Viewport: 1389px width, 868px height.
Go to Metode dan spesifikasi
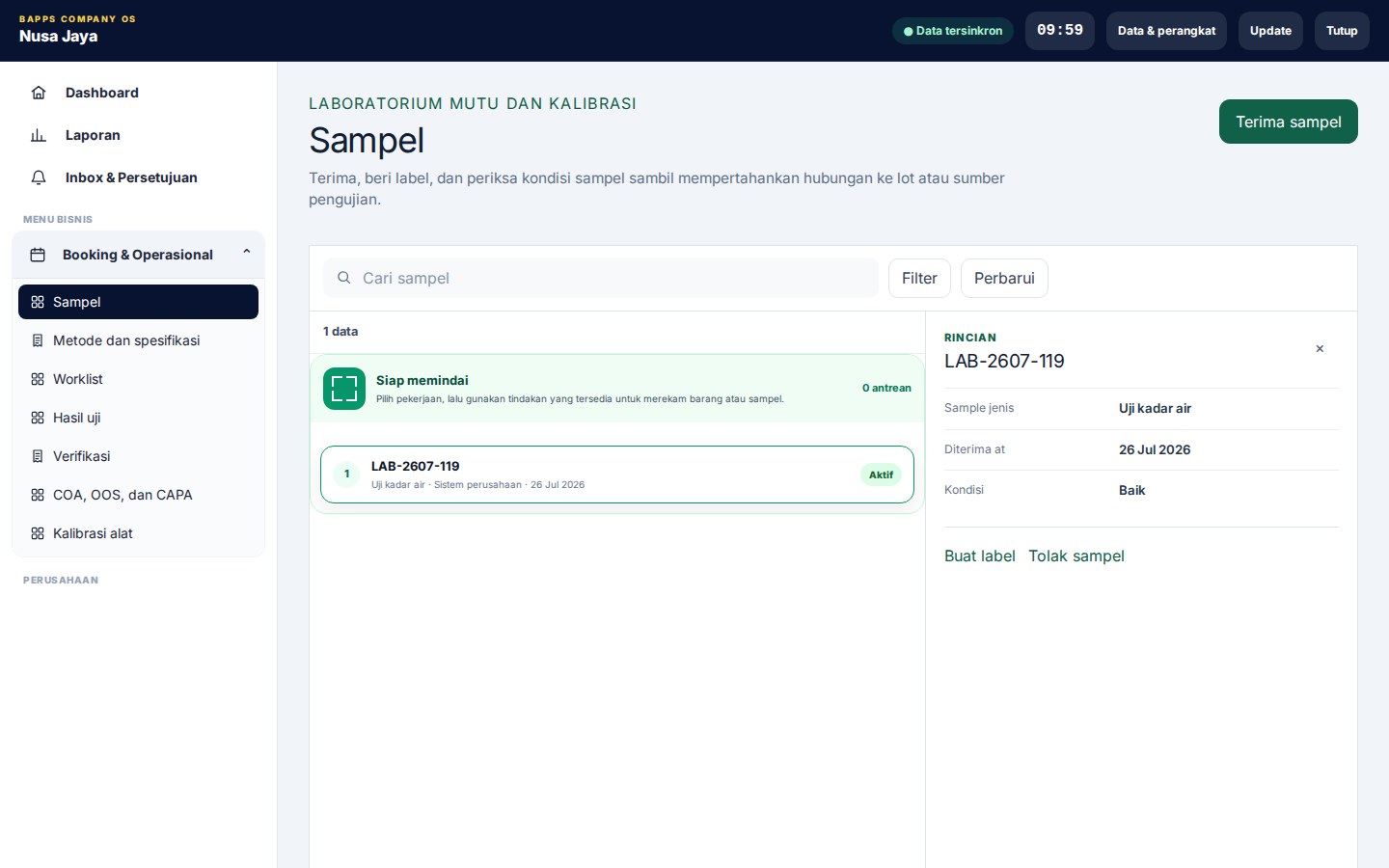click(x=138, y=340)
